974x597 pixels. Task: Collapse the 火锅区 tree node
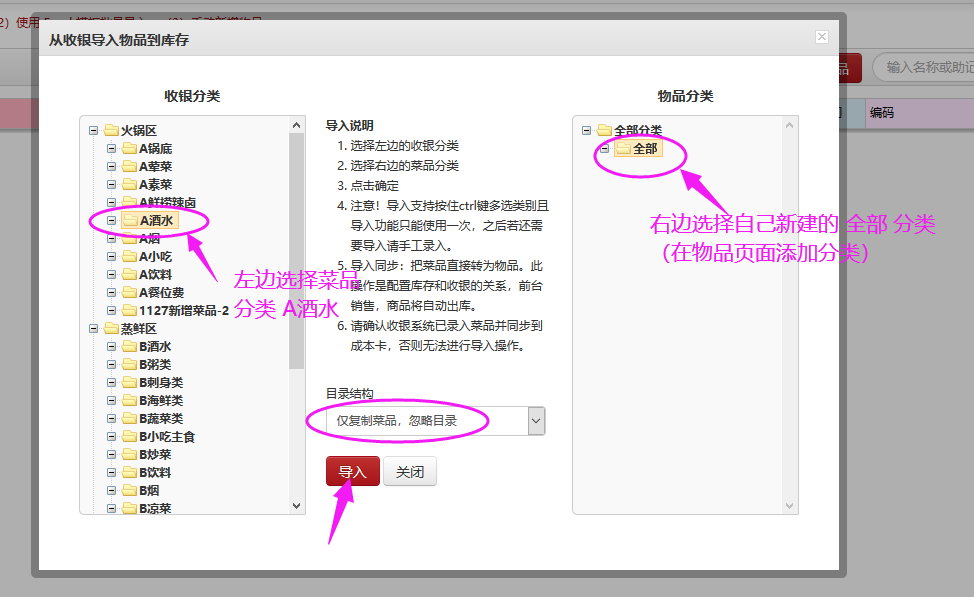click(94, 130)
